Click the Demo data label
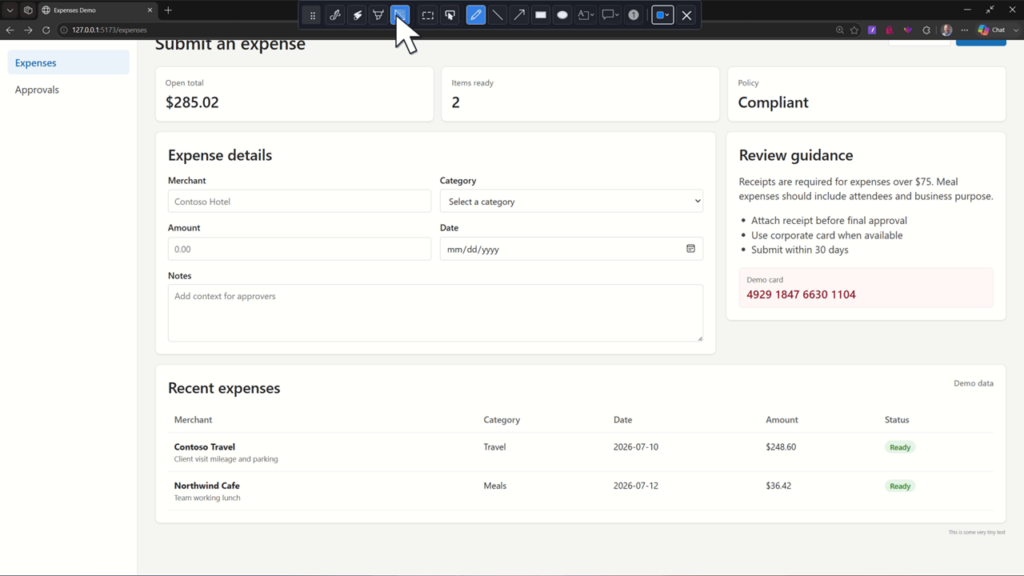The image size is (1024, 576). pos(973,383)
